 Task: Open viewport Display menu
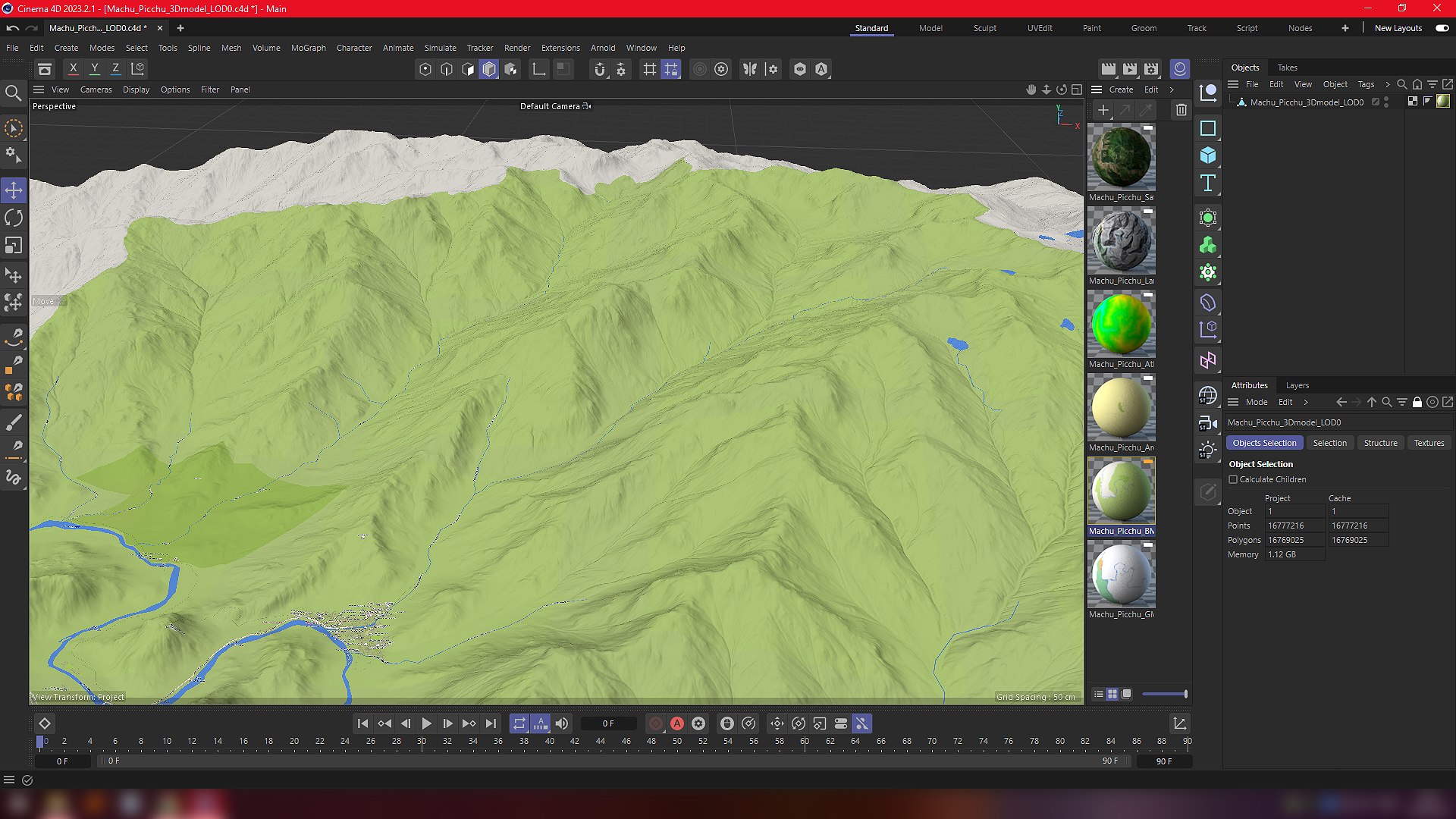[136, 89]
